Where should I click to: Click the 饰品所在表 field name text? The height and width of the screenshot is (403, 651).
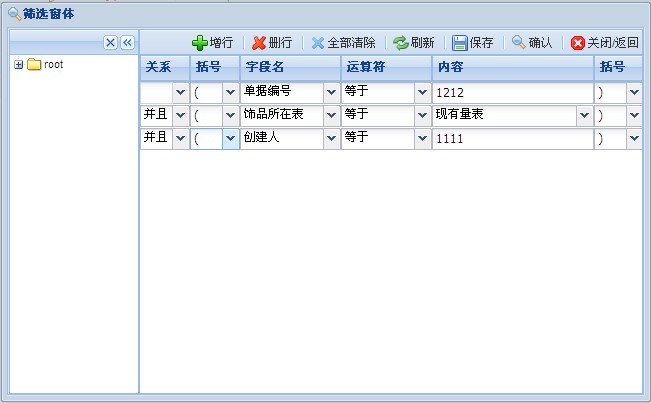coord(273,114)
